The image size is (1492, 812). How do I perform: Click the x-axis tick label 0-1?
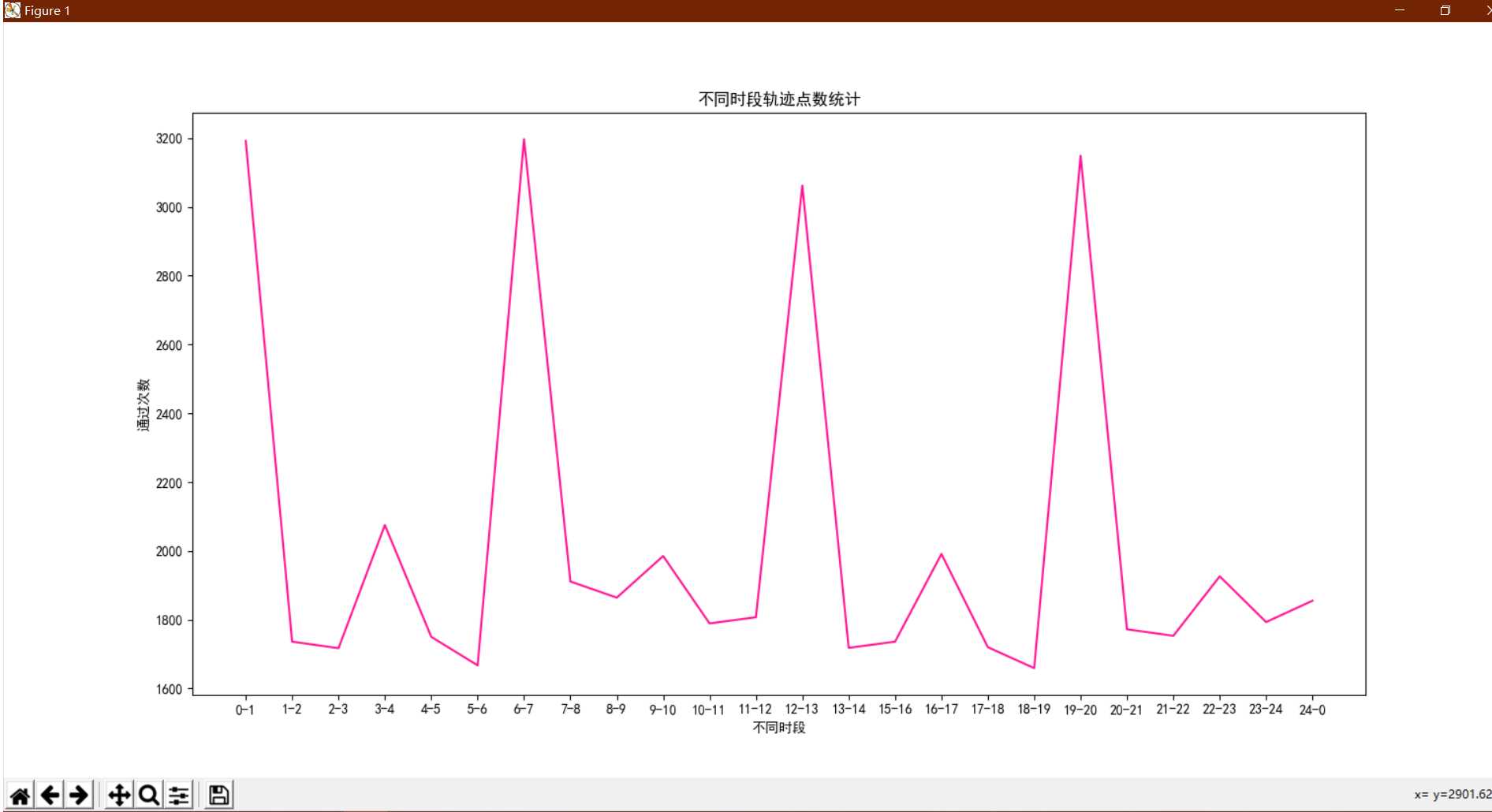(245, 710)
